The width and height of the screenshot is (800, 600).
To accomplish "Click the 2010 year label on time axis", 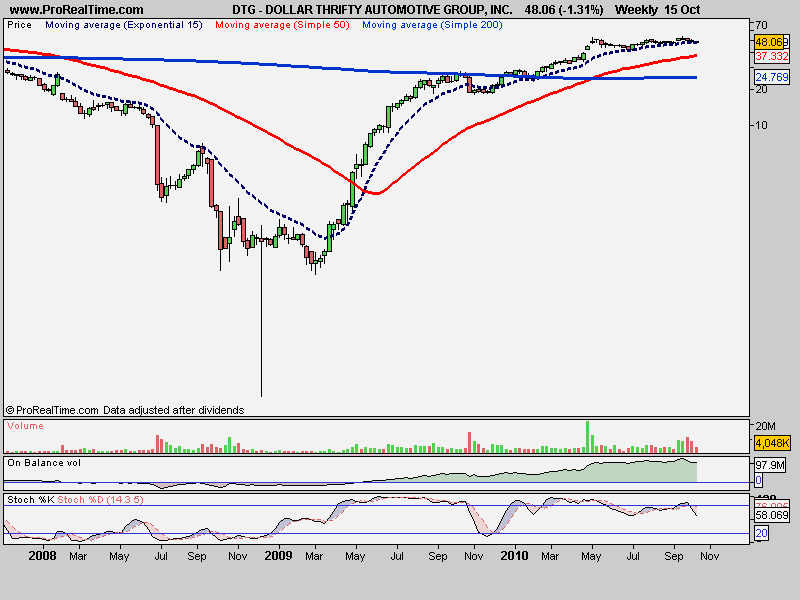I will pos(514,556).
